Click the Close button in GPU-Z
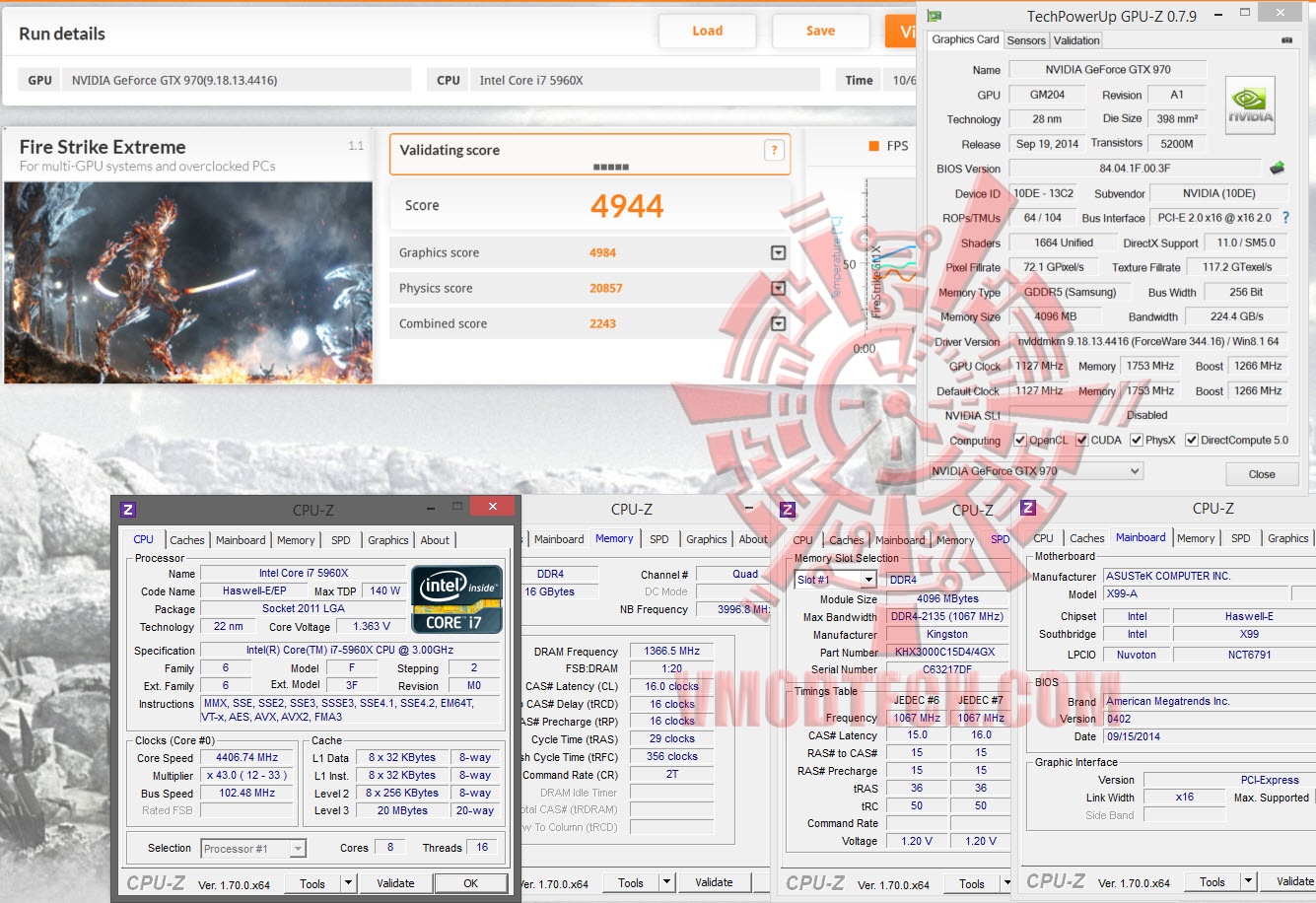This screenshot has height=903, width=1316. click(1262, 474)
